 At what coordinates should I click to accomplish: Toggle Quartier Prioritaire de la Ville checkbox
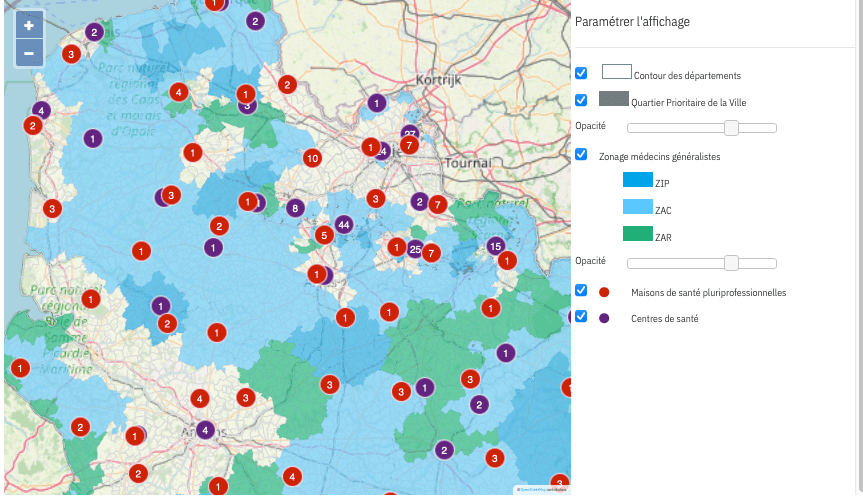(581, 100)
